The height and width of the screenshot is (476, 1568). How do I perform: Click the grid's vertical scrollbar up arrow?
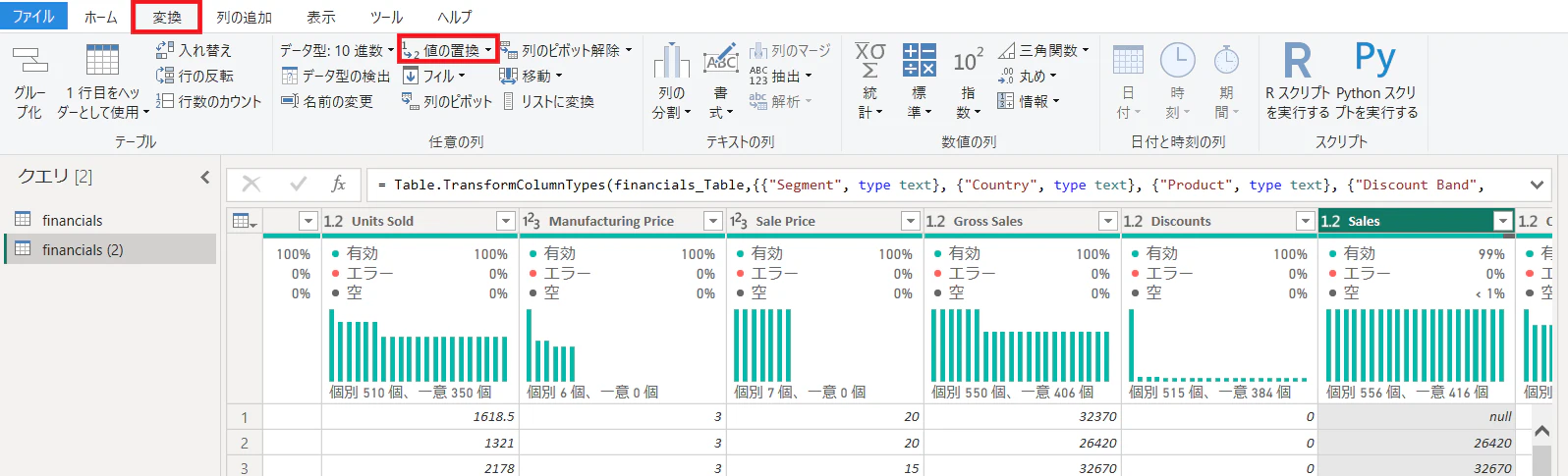[1541, 431]
